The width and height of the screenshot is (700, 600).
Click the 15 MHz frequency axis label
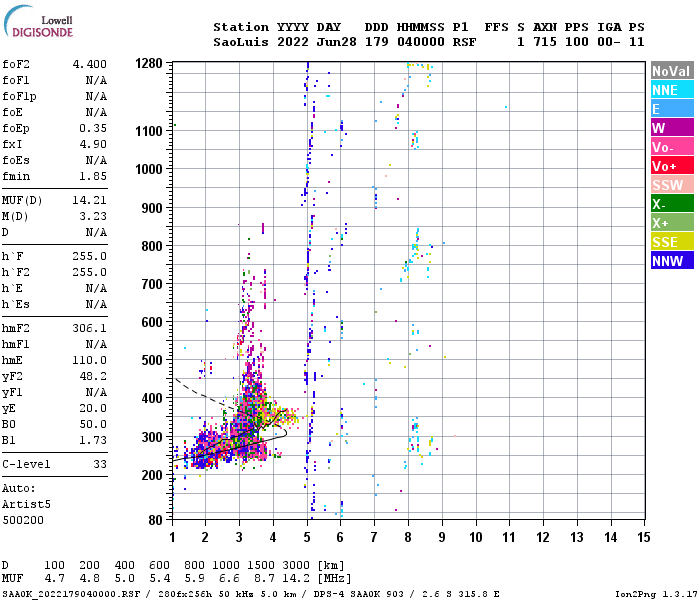[644, 537]
